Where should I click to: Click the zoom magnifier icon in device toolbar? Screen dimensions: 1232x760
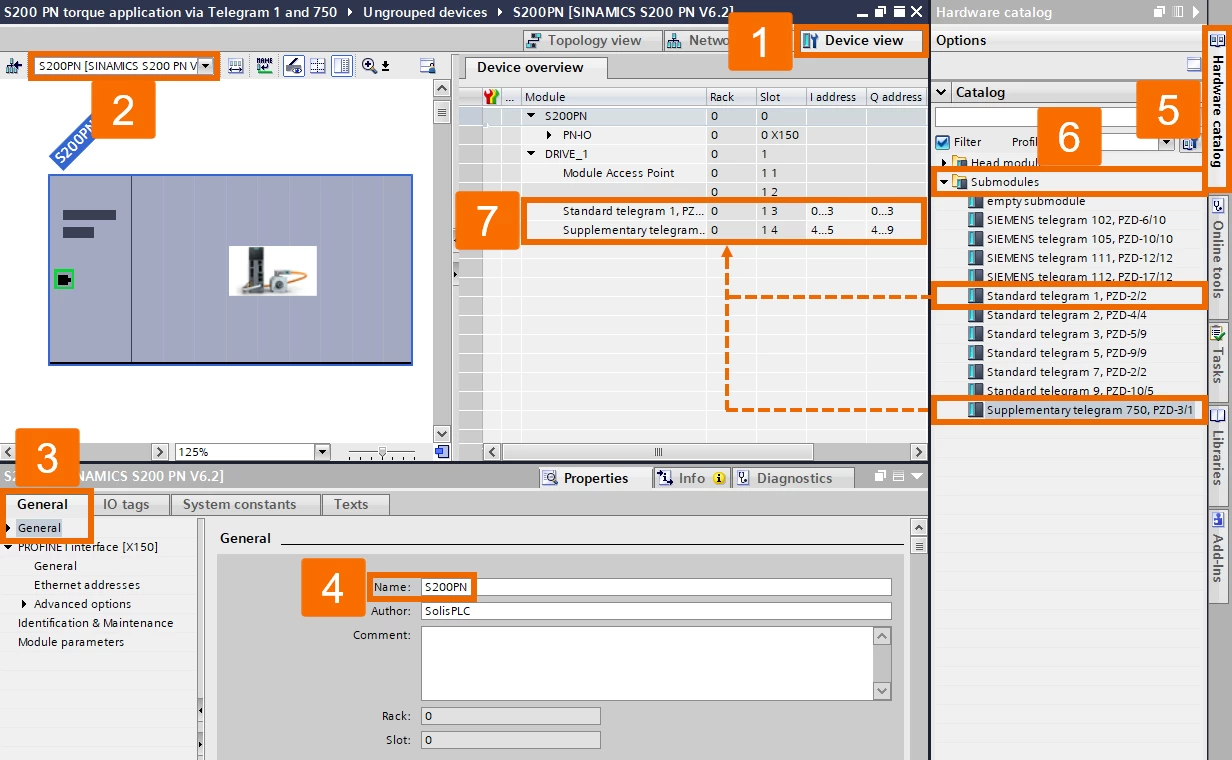pyautogui.click(x=369, y=66)
